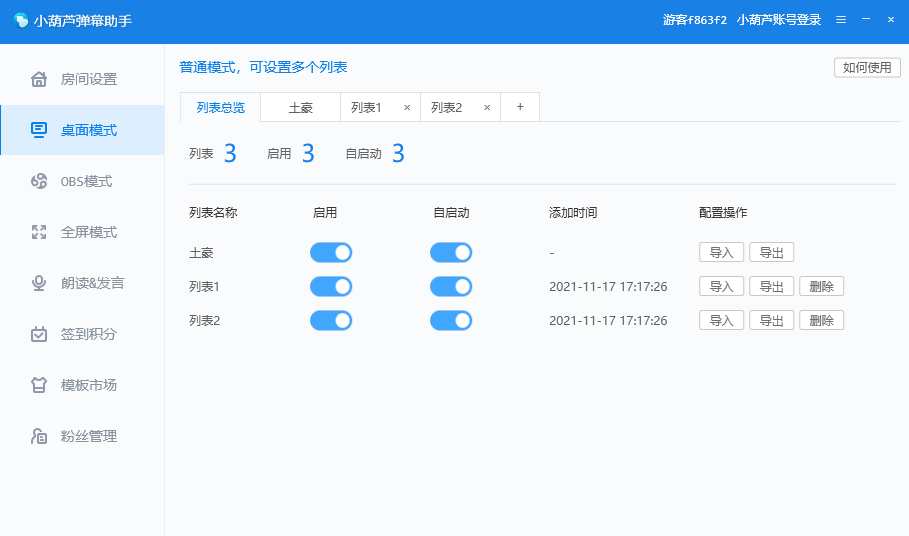Switch to 全屏模式 via its expand icon
This screenshot has height=536, width=909.
coord(39,232)
